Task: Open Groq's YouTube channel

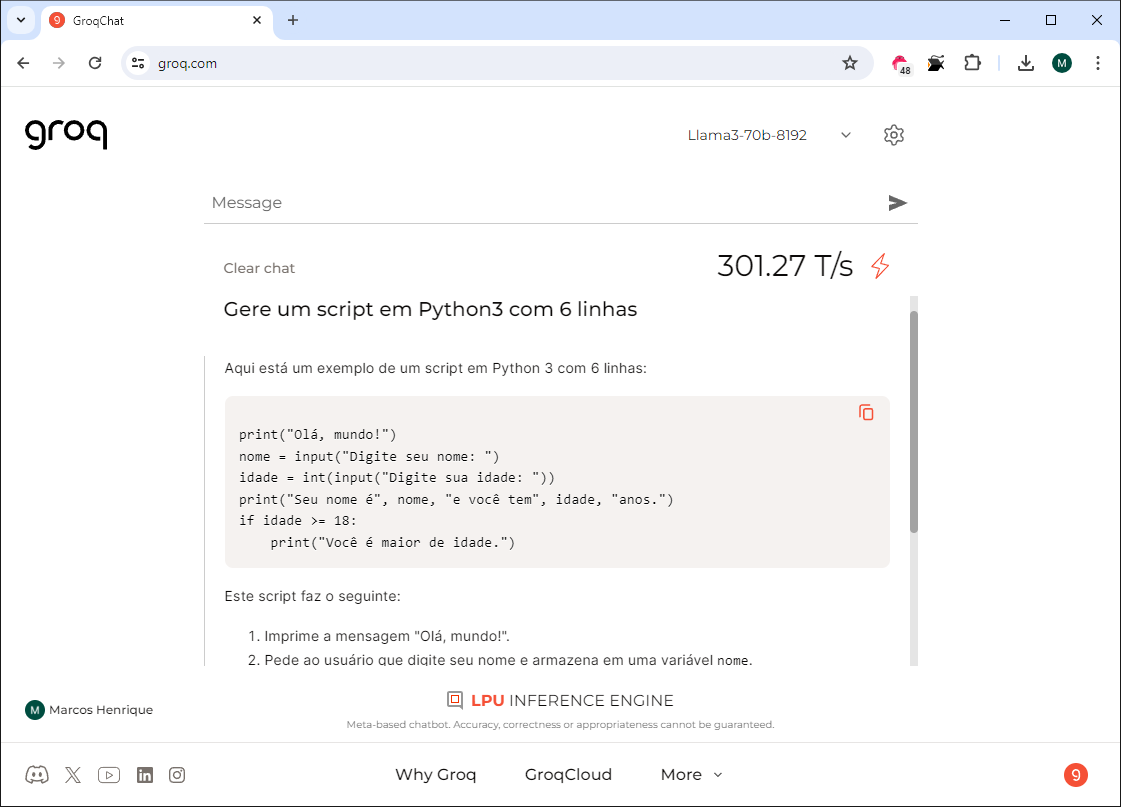Action: point(109,775)
